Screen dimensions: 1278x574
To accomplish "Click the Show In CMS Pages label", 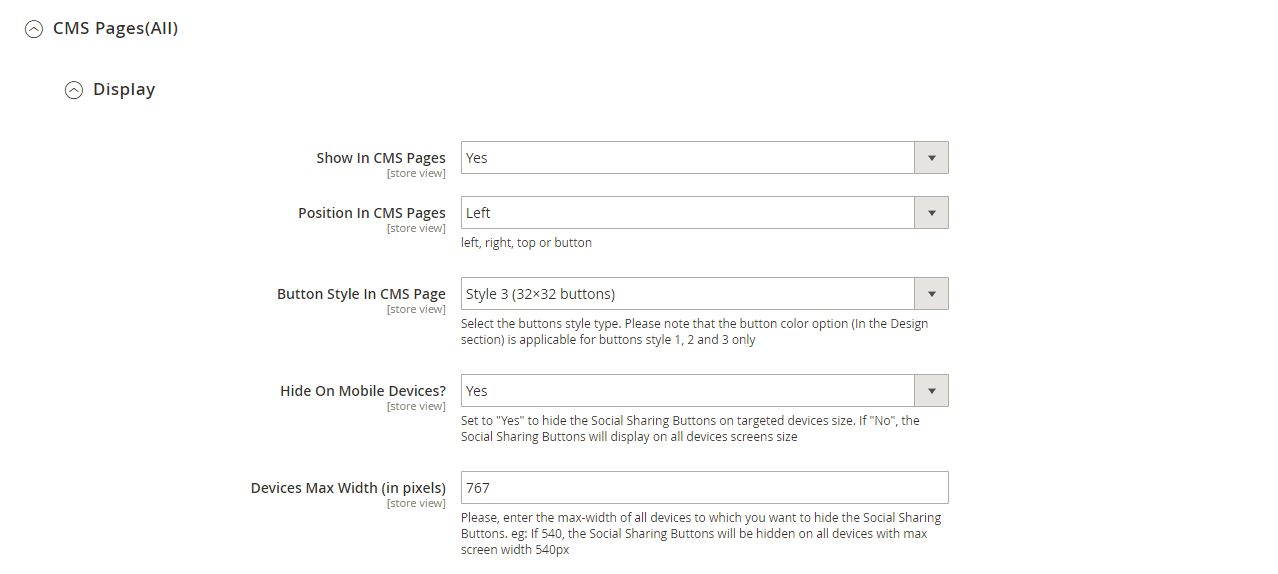I will click(x=381, y=158).
